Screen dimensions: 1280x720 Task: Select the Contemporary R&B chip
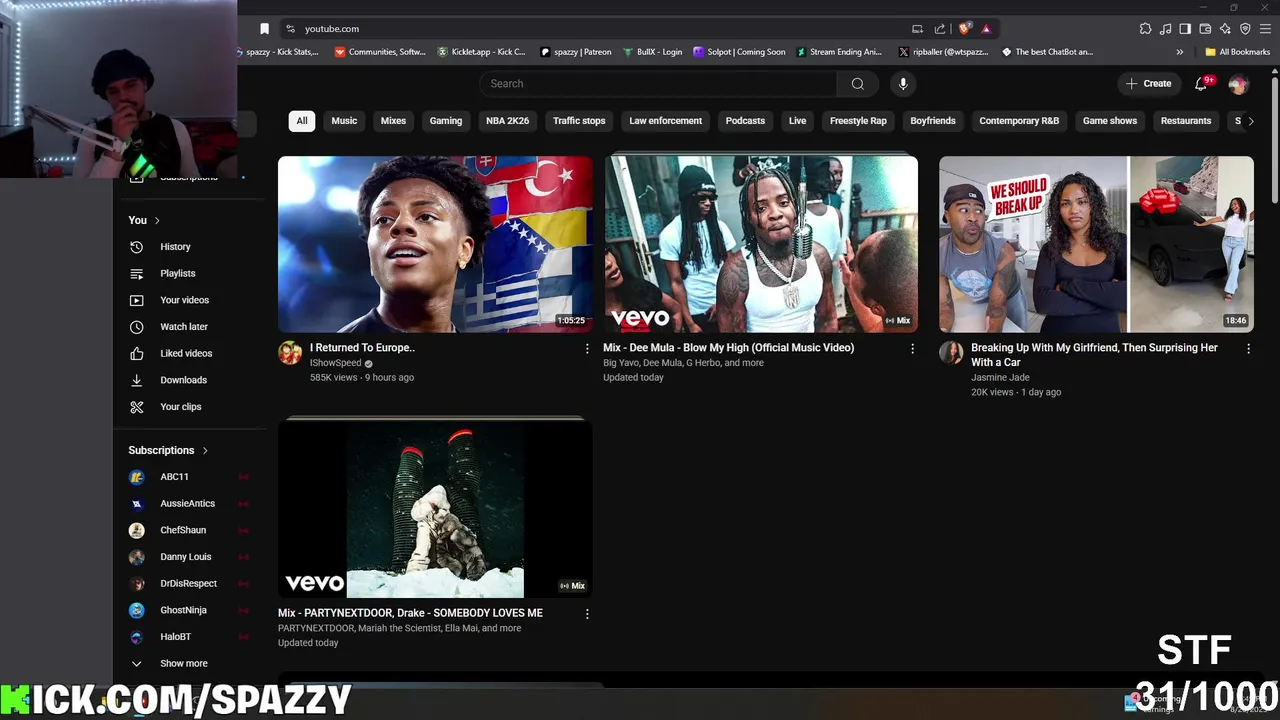1019,121
